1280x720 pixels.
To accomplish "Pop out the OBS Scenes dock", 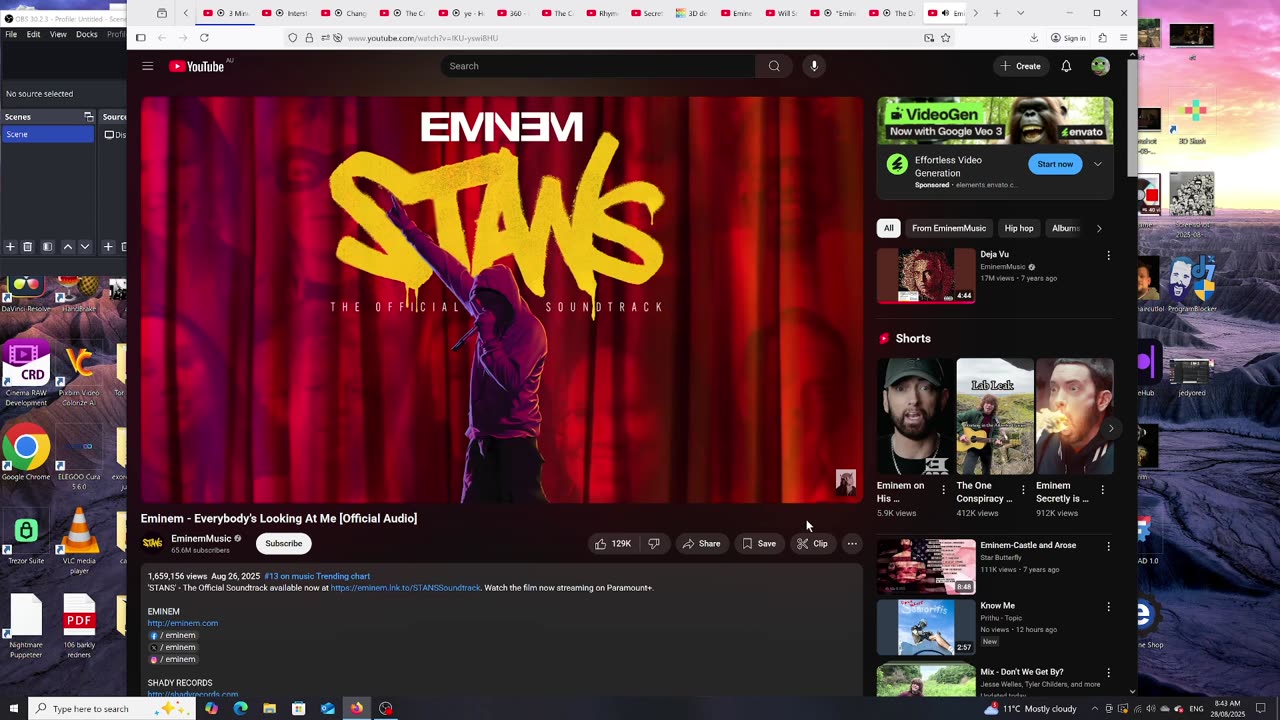I will [x=88, y=117].
